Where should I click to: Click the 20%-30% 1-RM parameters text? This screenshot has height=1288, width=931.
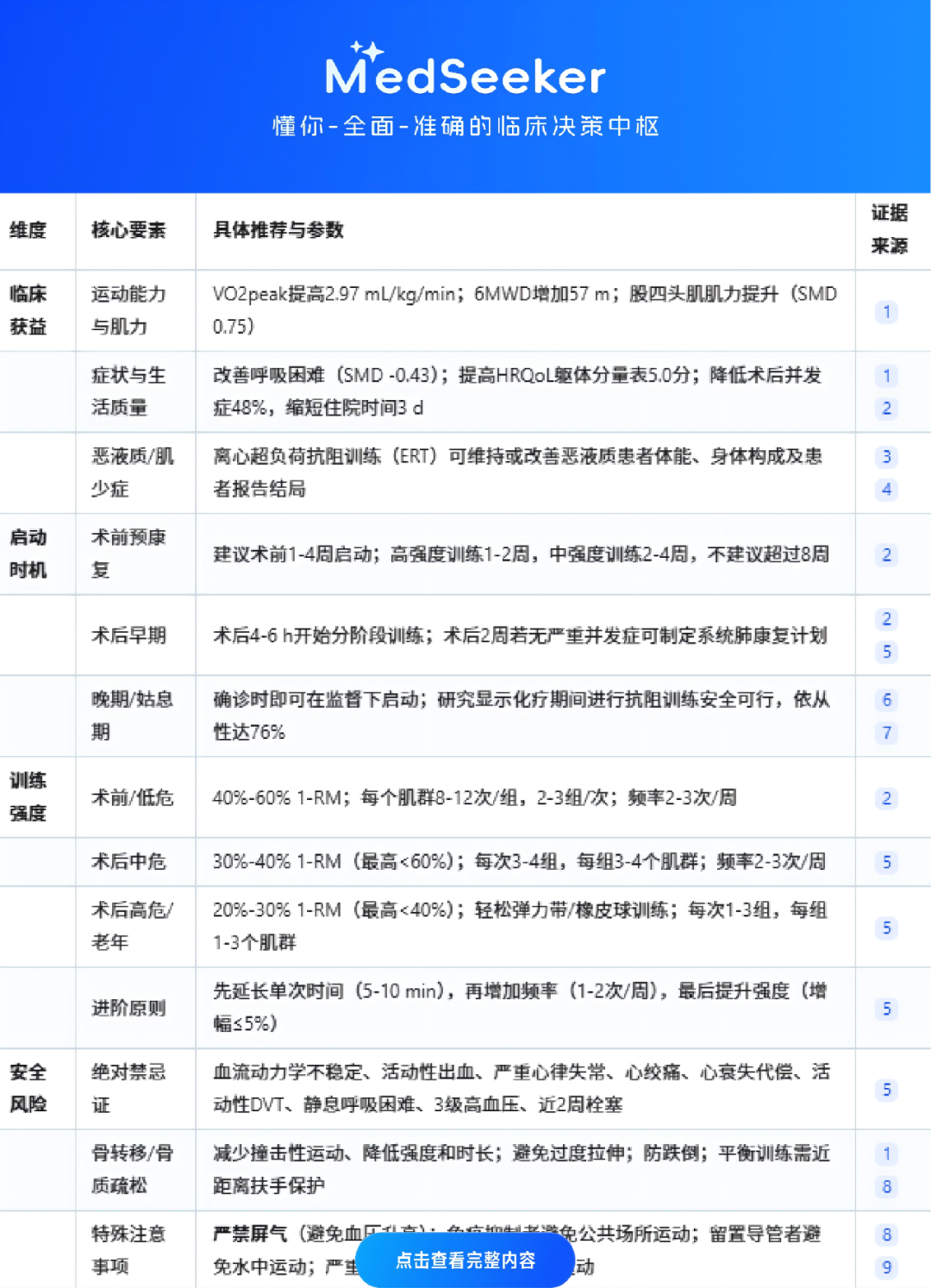(x=520, y=926)
